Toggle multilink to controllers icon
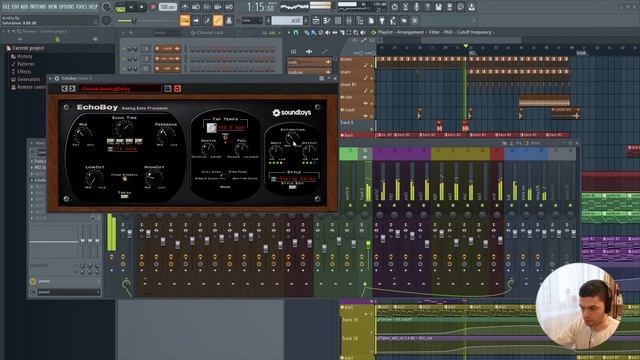This screenshot has height=360, width=640. click(229, 20)
